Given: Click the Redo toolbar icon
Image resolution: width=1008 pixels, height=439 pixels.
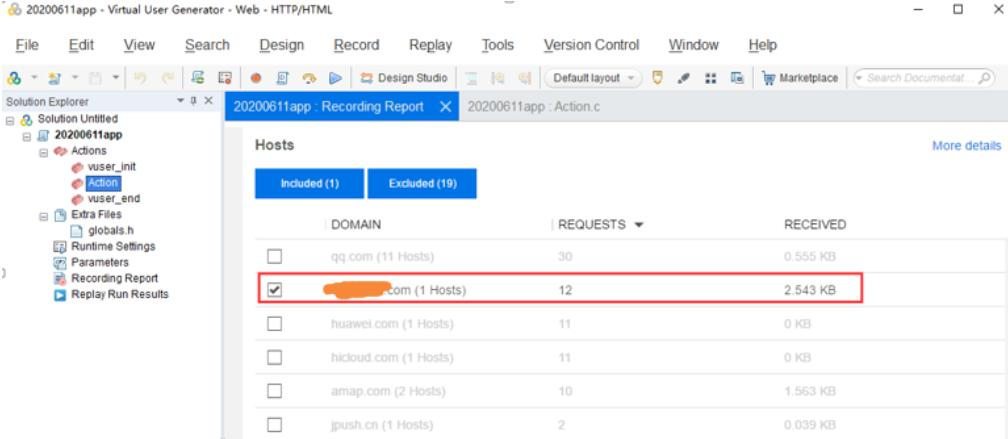Looking at the screenshot, I should [x=167, y=78].
